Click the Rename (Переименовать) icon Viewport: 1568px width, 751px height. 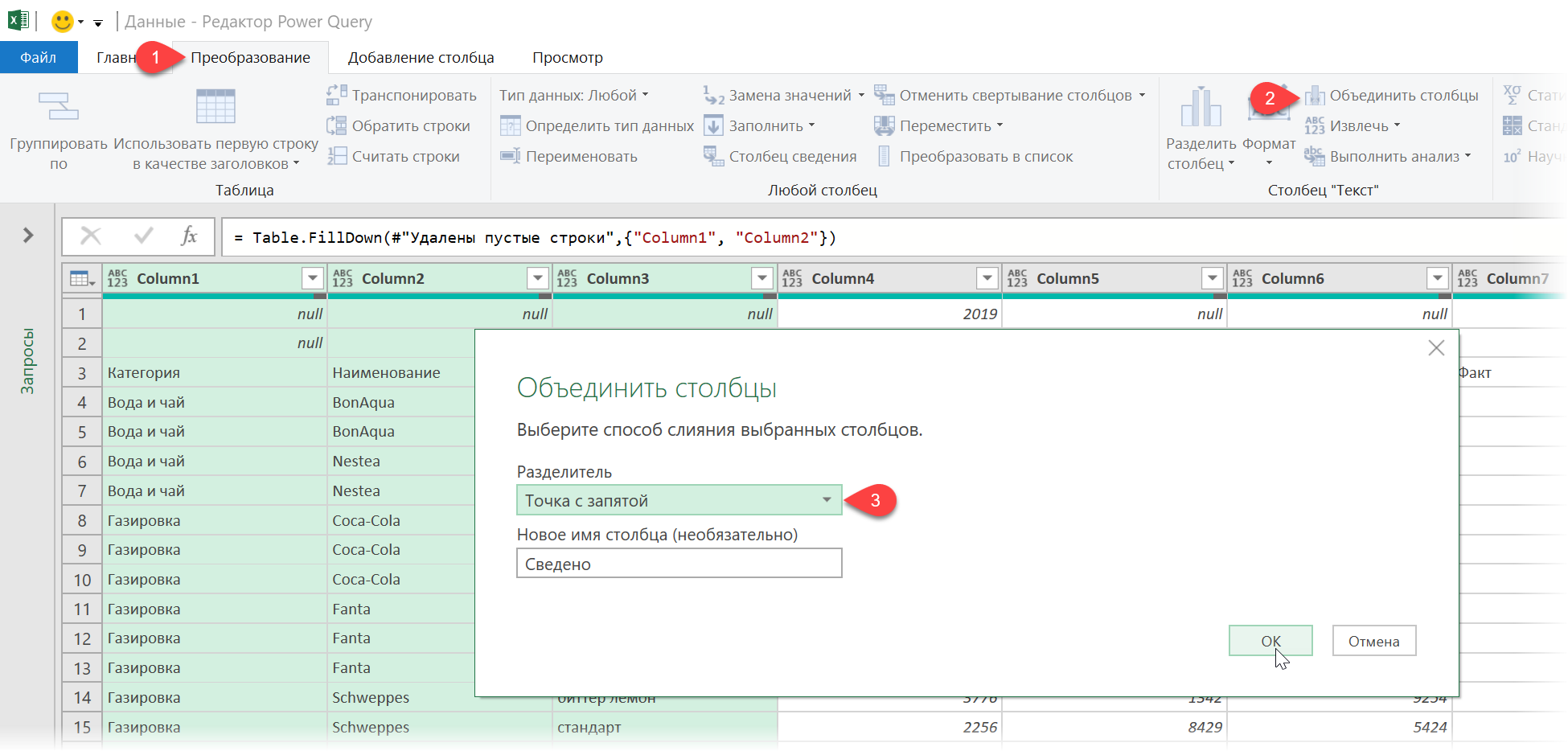(510, 156)
